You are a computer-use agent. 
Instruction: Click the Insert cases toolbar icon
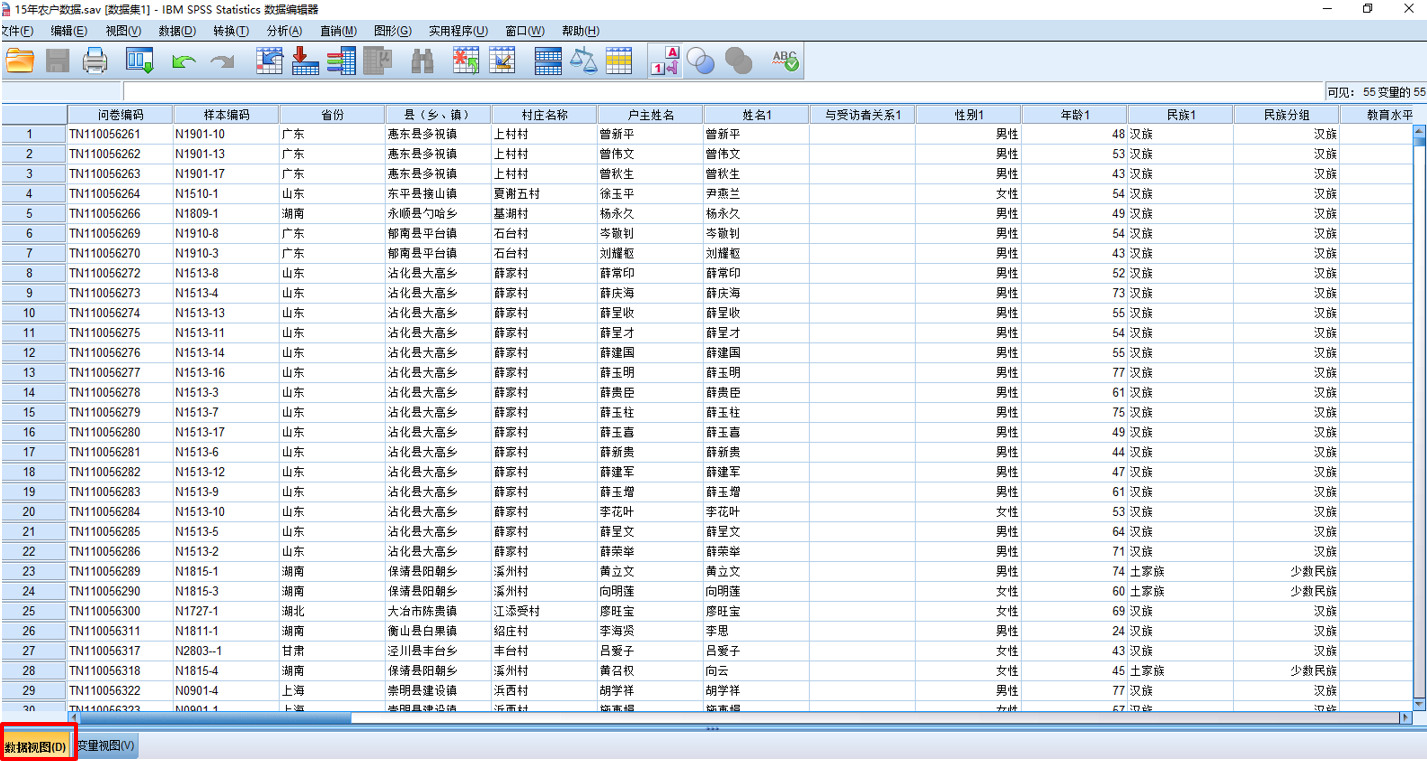[466, 61]
